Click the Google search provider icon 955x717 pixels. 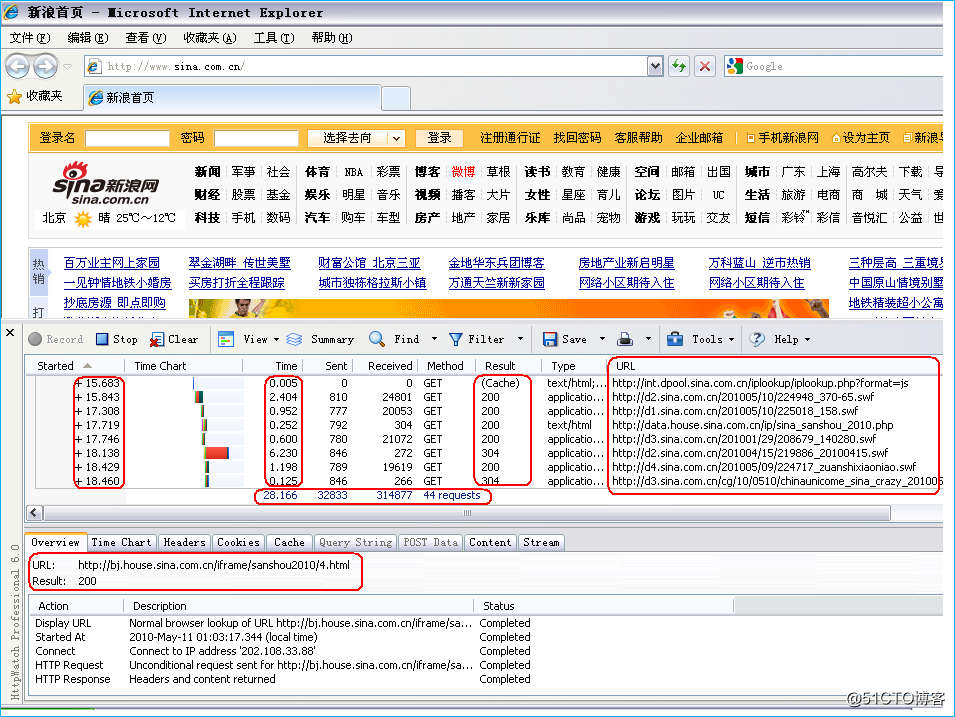pyautogui.click(x=735, y=66)
